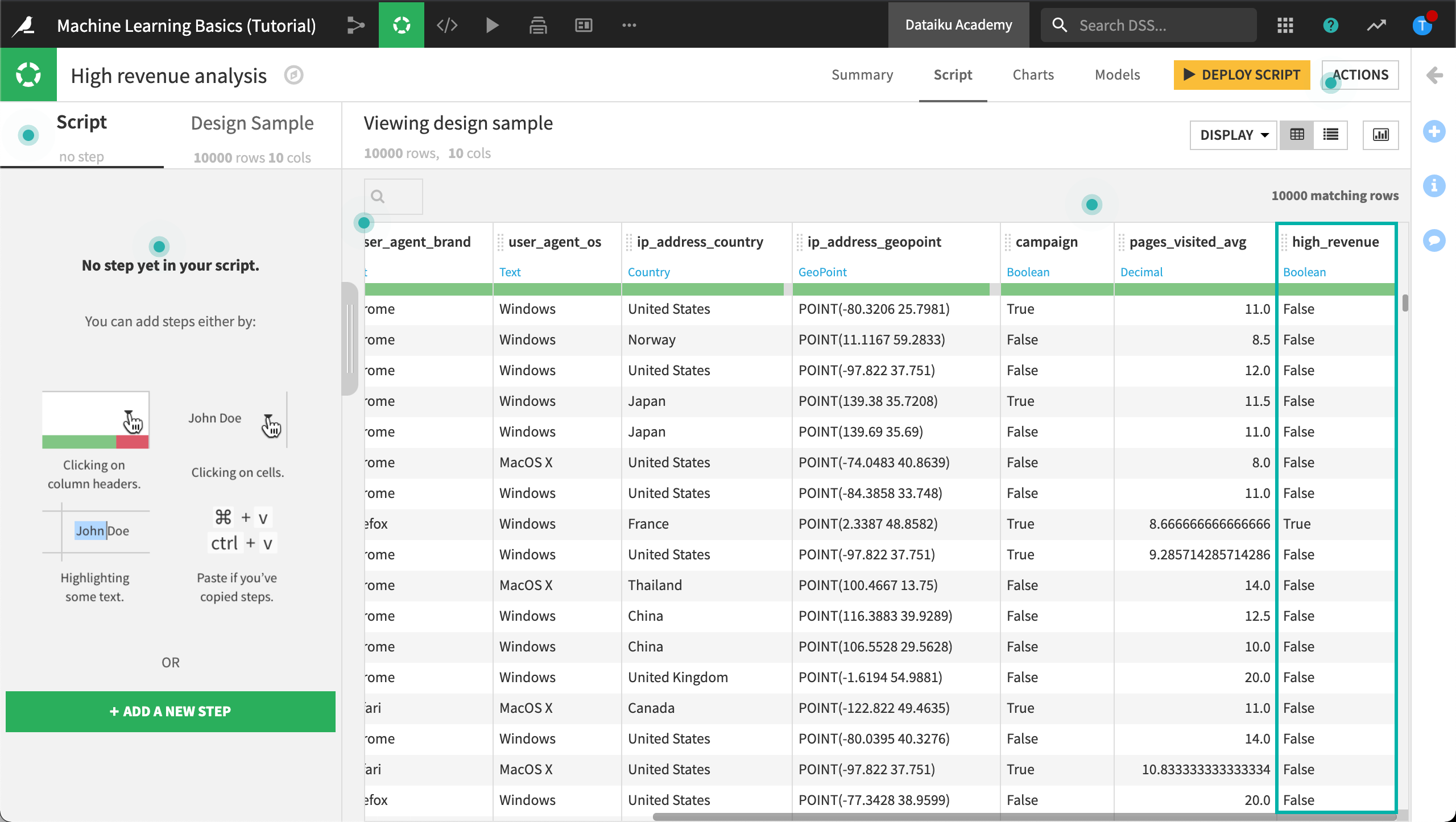Change the Boolean meaning of high_revenue
The height and width of the screenshot is (822, 1456).
[1304, 272]
